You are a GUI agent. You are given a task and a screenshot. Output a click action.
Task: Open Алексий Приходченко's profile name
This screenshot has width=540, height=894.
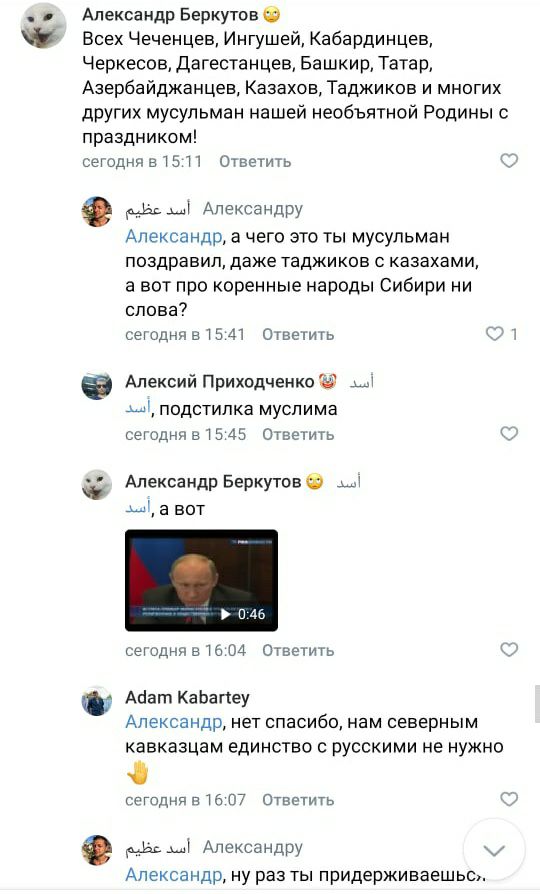point(220,381)
